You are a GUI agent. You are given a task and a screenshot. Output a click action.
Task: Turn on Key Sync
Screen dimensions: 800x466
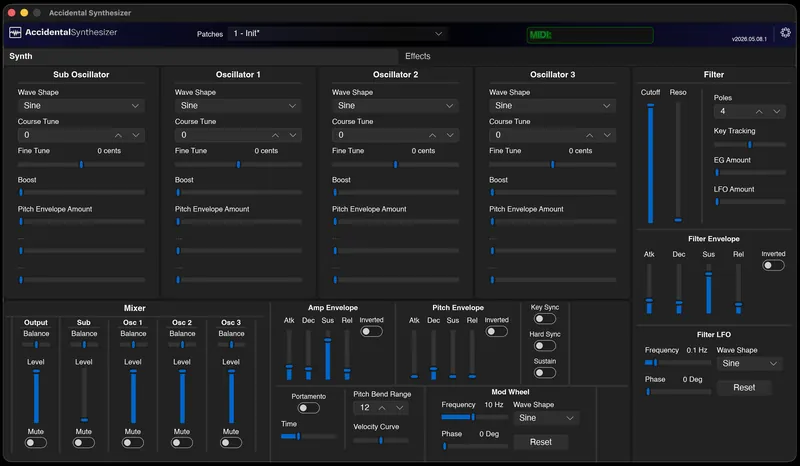(x=544, y=318)
